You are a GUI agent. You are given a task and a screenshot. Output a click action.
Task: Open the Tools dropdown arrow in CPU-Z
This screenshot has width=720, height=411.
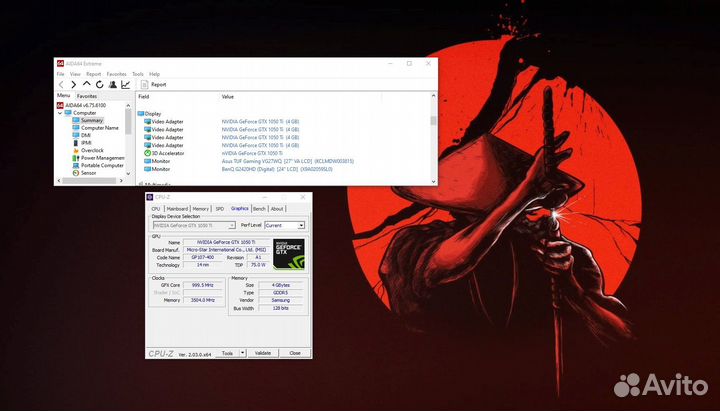coord(242,353)
